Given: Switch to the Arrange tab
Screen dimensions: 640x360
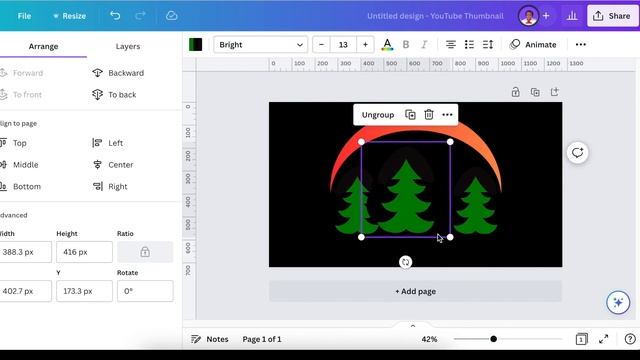Looking at the screenshot, I should [x=43, y=47].
